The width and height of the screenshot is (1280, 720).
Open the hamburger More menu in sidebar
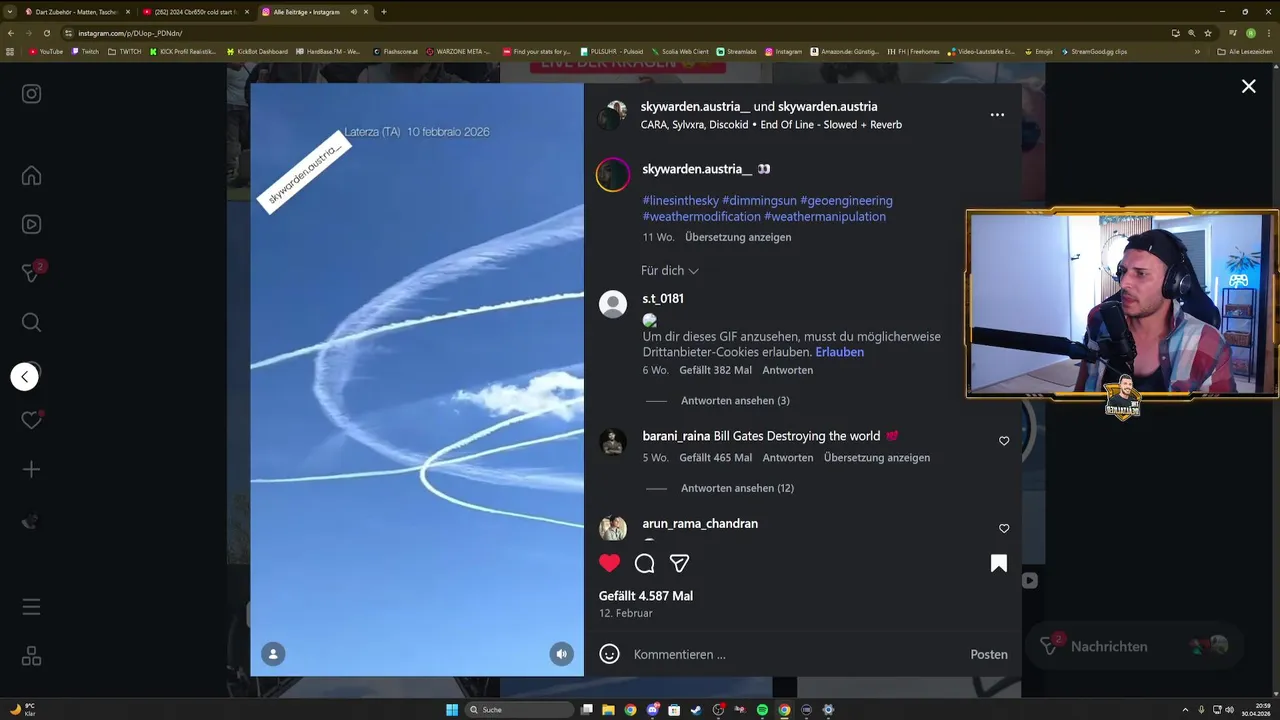31,607
